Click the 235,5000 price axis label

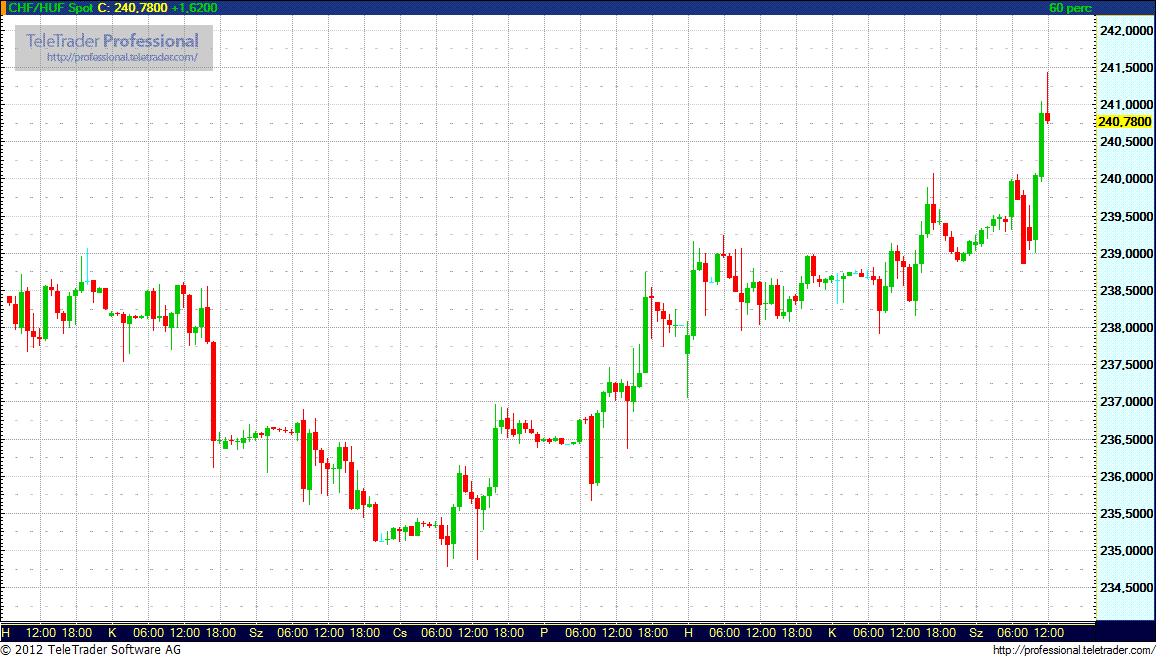click(1125, 514)
